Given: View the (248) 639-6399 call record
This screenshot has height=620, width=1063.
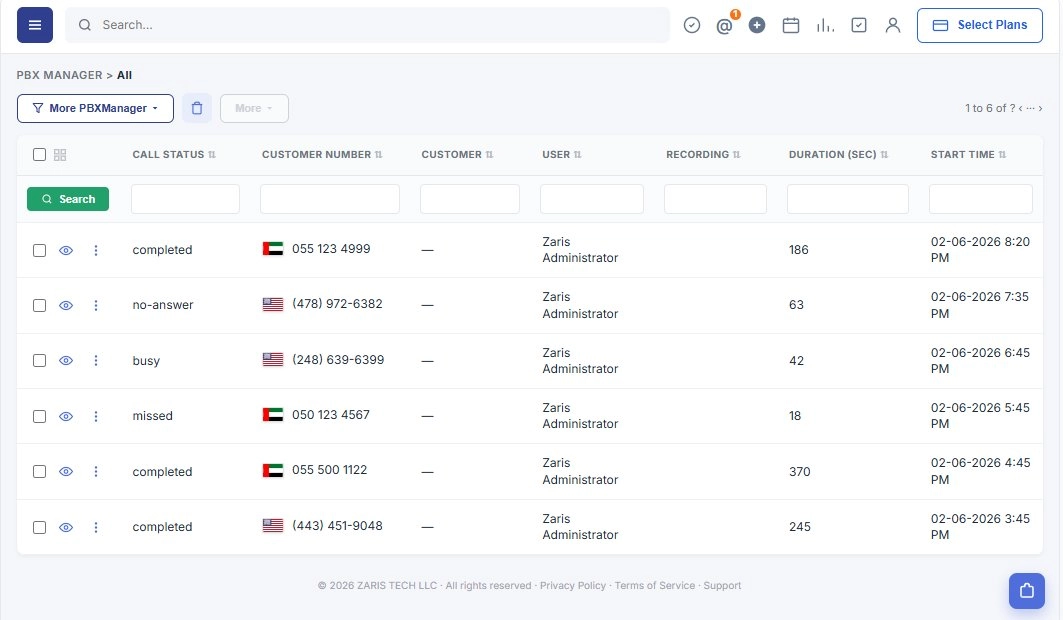Looking at the screenshot, I should pyautogui.click(x=66, y=360).
